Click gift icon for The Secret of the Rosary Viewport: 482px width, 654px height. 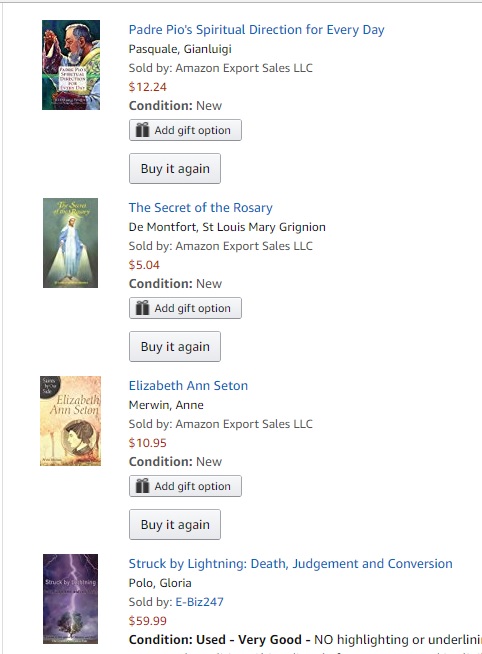[x=142, y=308]
